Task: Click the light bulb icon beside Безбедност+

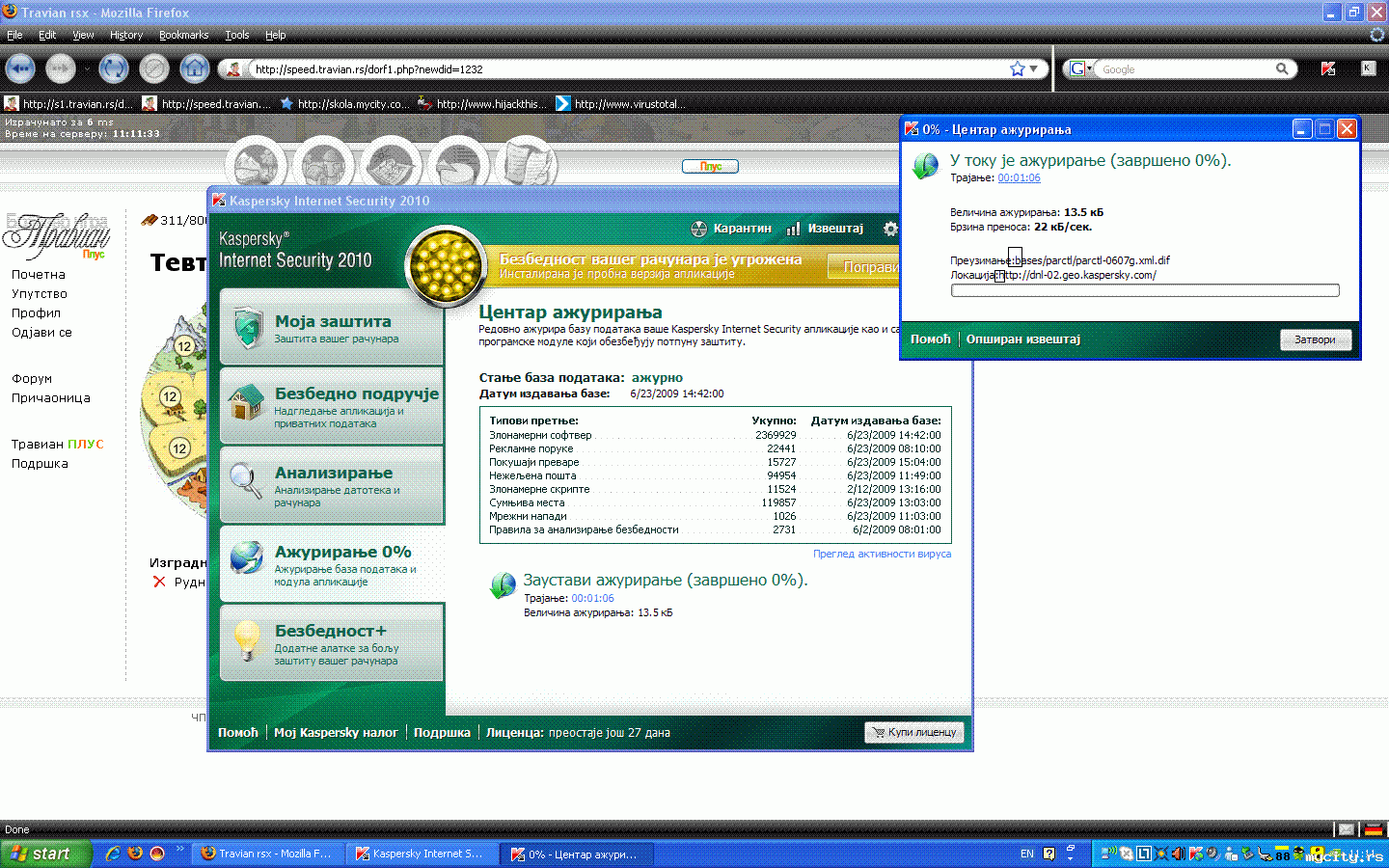Action: coord(248,640)
